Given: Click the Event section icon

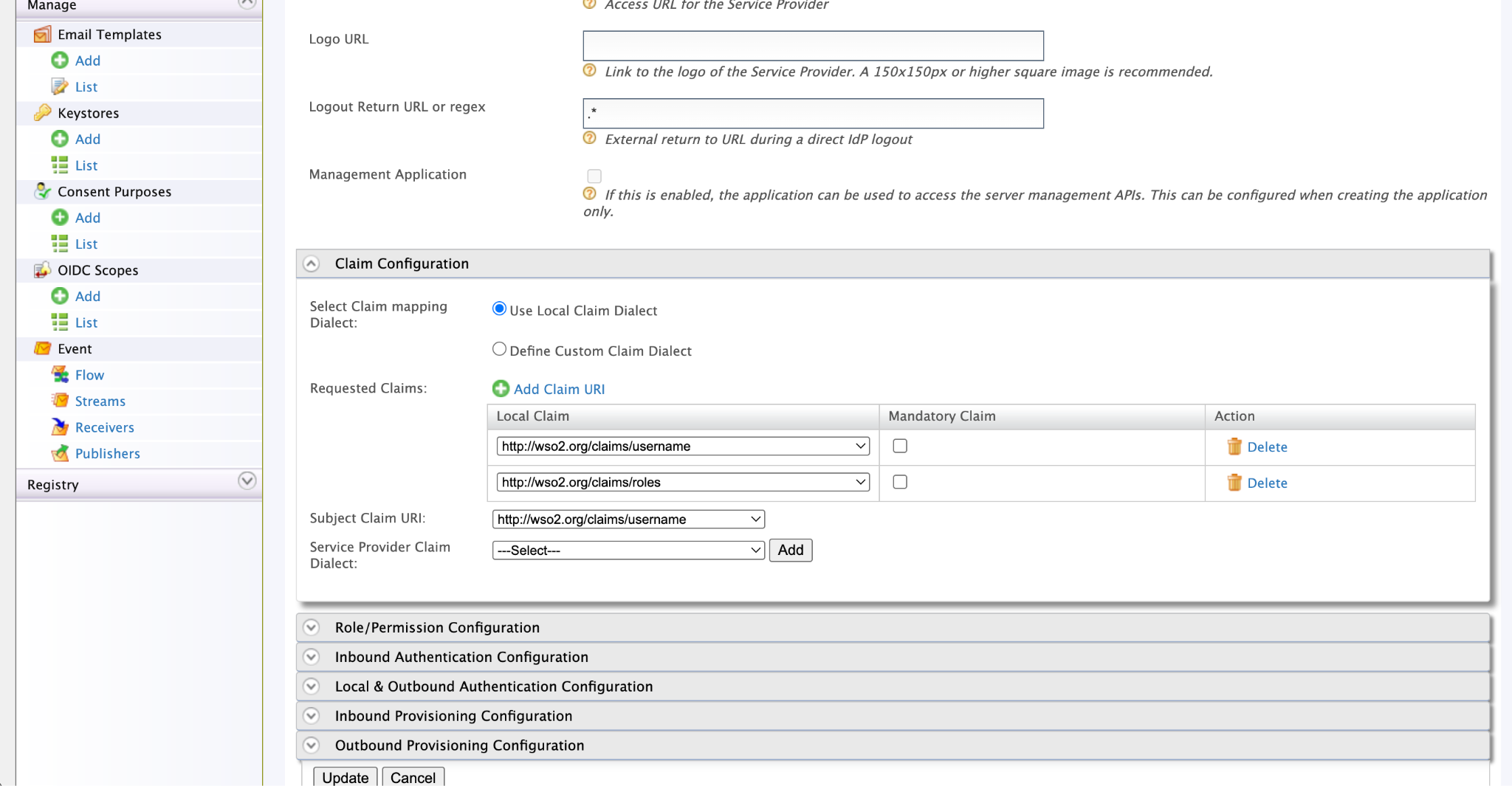Looking at the screenshot, I should 43,348.
